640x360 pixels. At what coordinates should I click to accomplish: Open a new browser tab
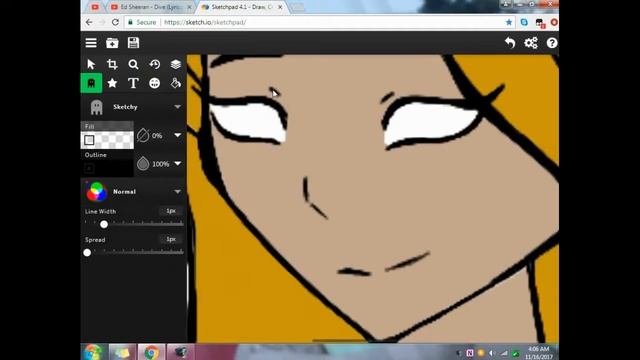pos(298,7)
